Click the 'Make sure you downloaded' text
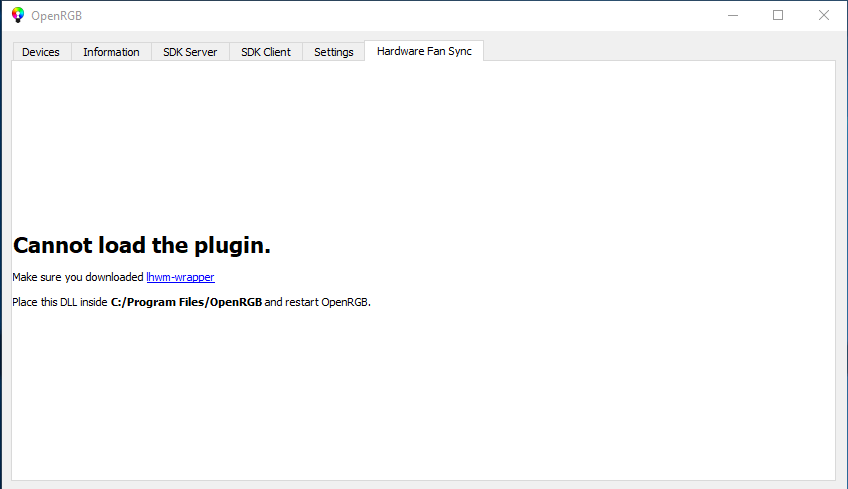 [78, 277]
